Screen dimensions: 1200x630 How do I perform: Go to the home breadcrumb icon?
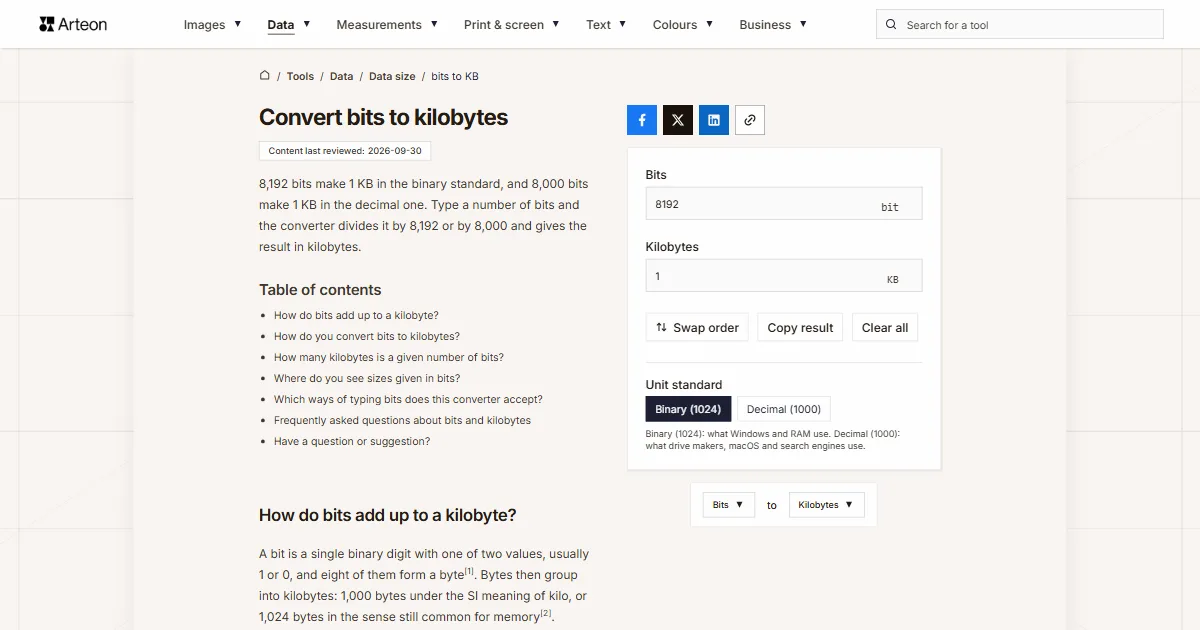[x=265, y=75]
